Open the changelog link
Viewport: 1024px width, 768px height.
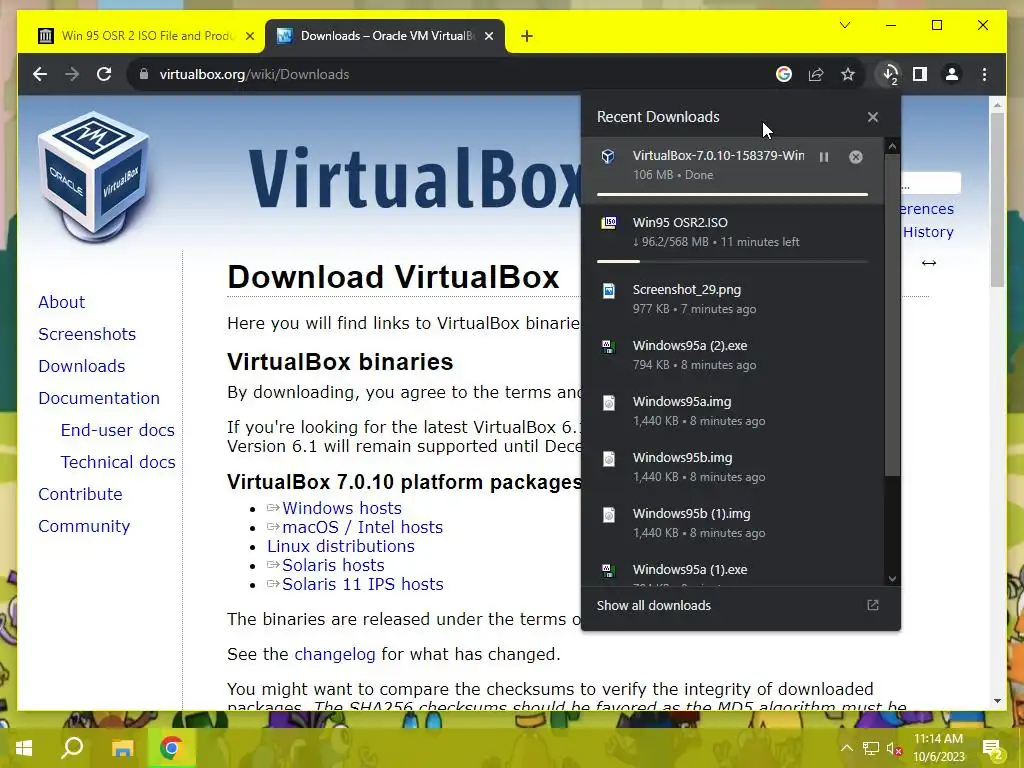pyautogui.click(x=335, y=654)
